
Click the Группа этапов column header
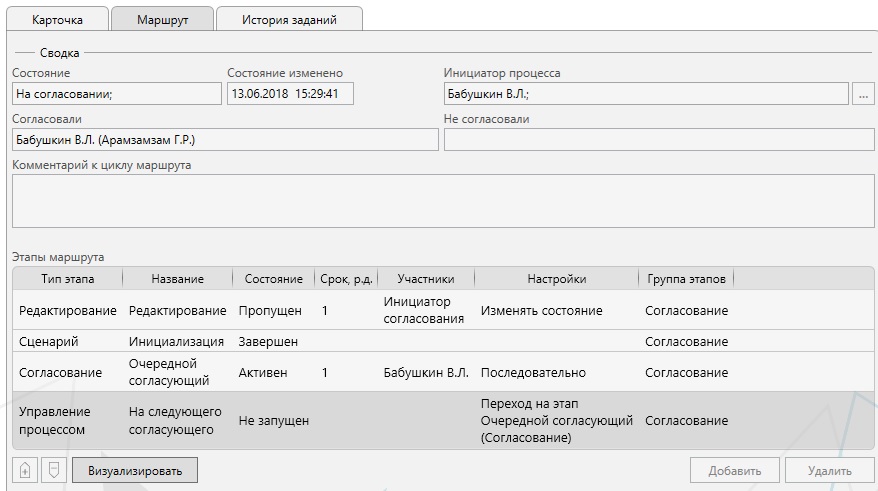[x=686, y=279]
